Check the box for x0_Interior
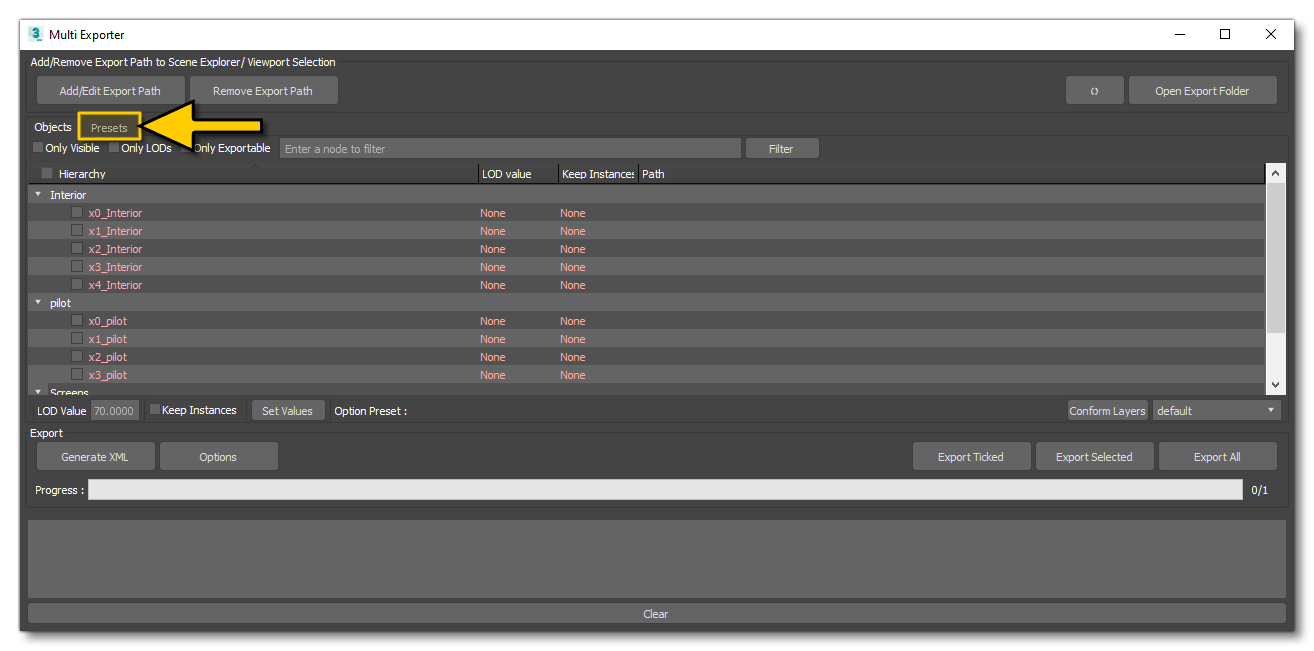The height and width of the screenshot is (651, 1314). [77, 213]
